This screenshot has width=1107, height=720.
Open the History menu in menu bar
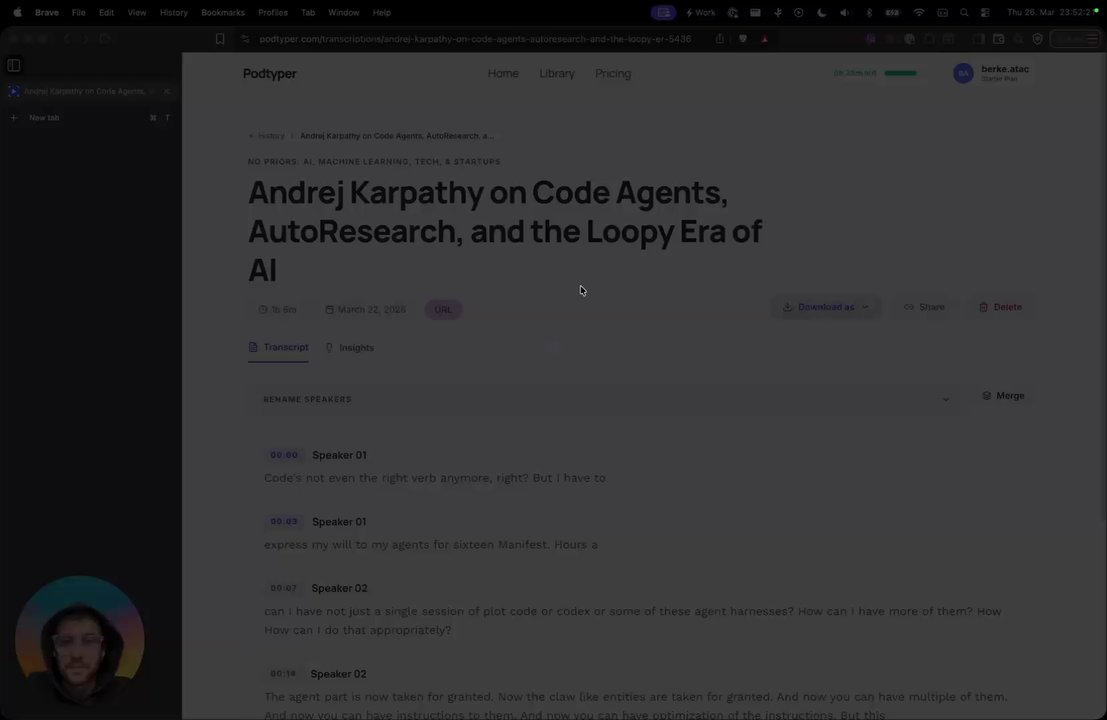[x=174, y=13]
